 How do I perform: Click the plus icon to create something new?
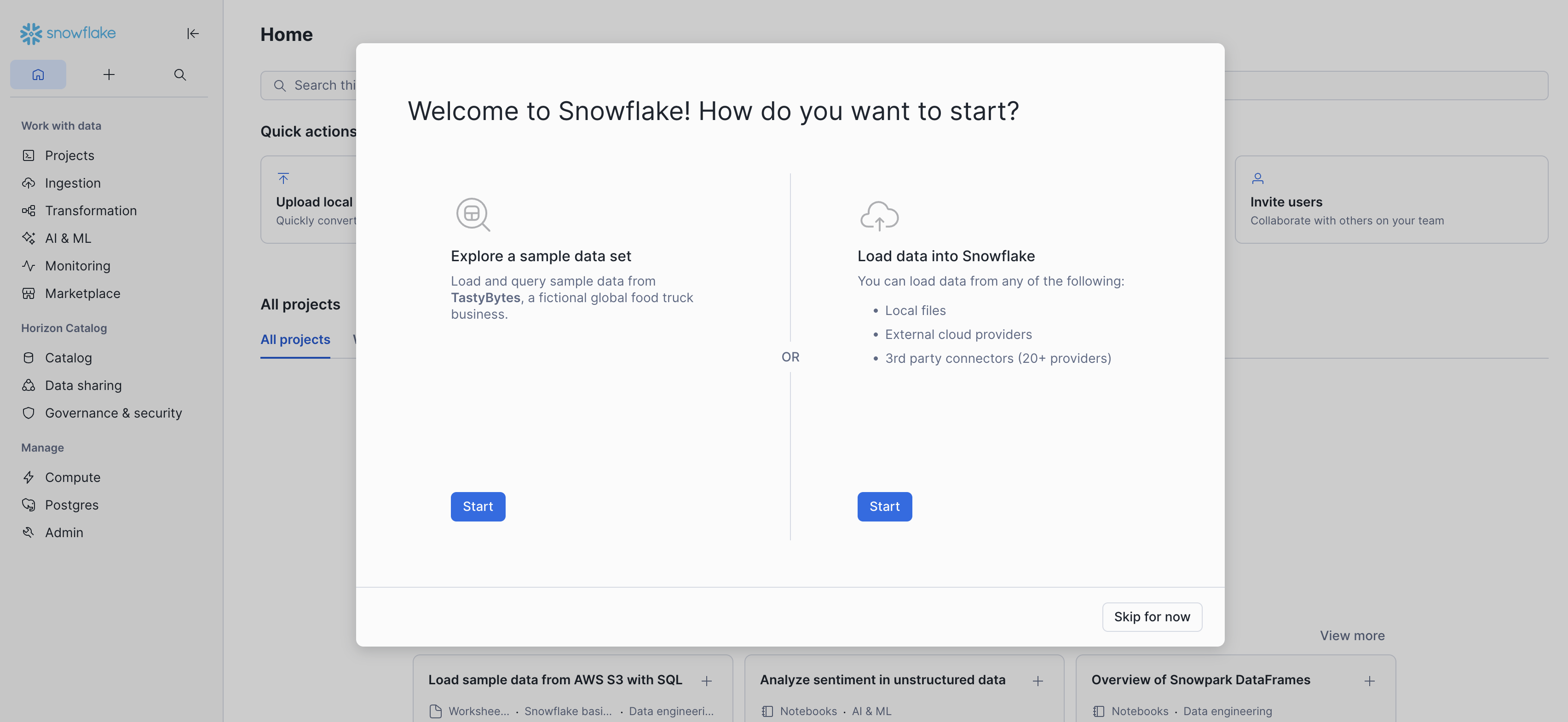(x=108, y=74)
